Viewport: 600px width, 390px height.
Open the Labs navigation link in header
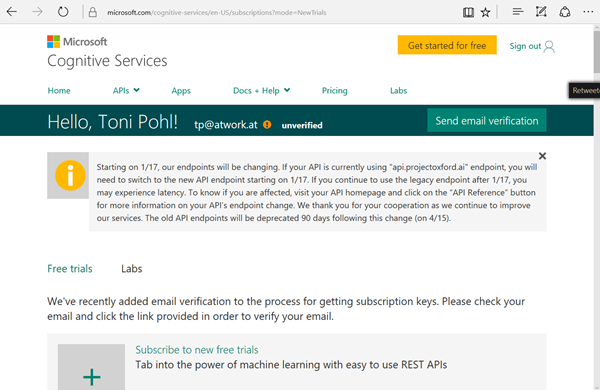coord(398,91)
